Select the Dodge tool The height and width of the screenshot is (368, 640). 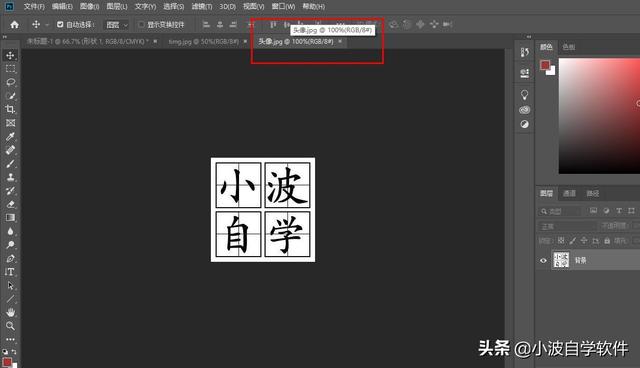click(x=10, y=245)
